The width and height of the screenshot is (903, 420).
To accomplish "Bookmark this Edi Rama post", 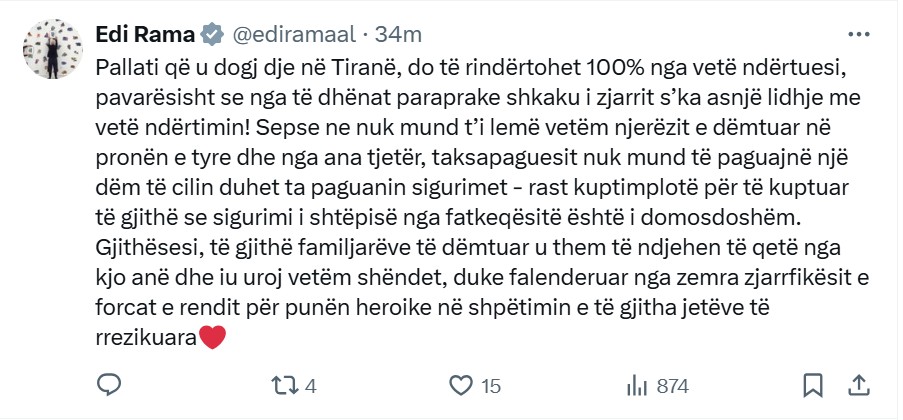I will pos(814,384).
